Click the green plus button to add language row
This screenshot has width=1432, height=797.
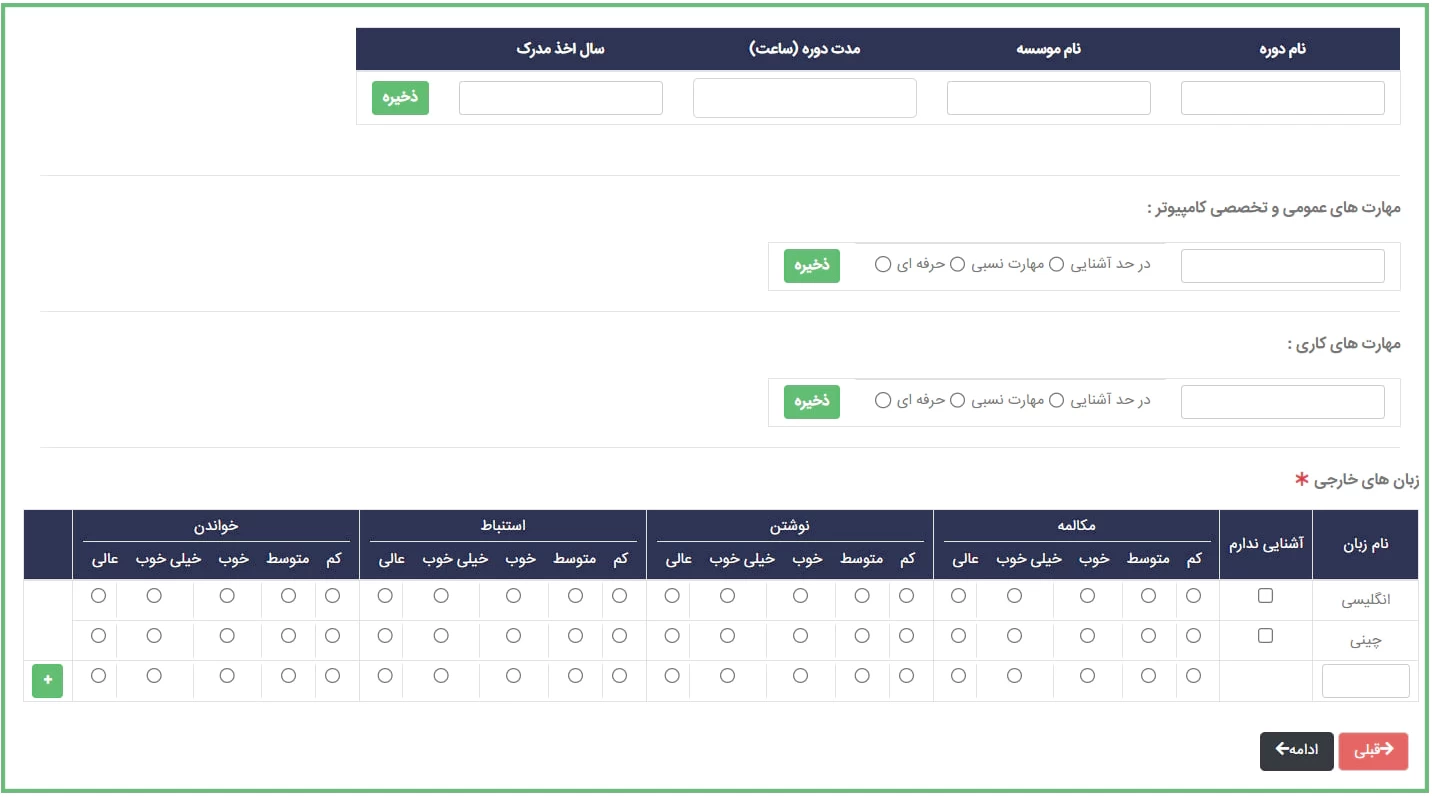click(47, 682)
